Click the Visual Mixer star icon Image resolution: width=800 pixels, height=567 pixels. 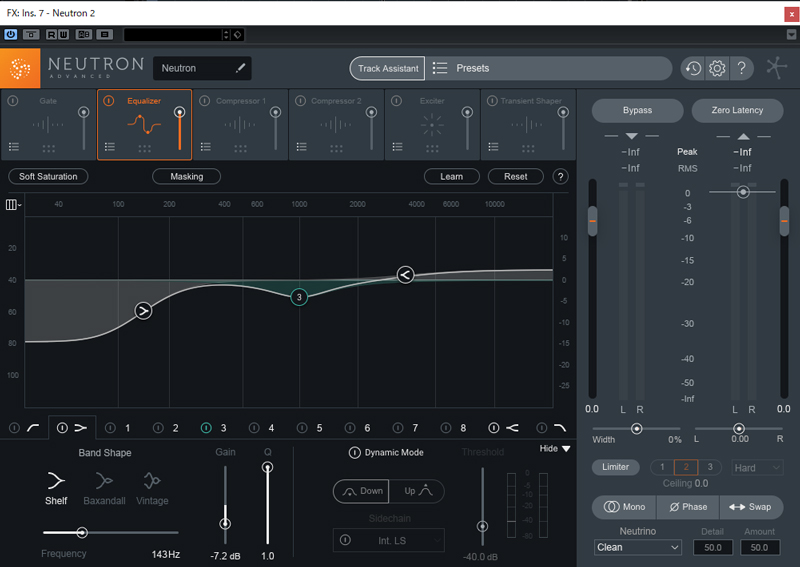[x=776, y=67]
